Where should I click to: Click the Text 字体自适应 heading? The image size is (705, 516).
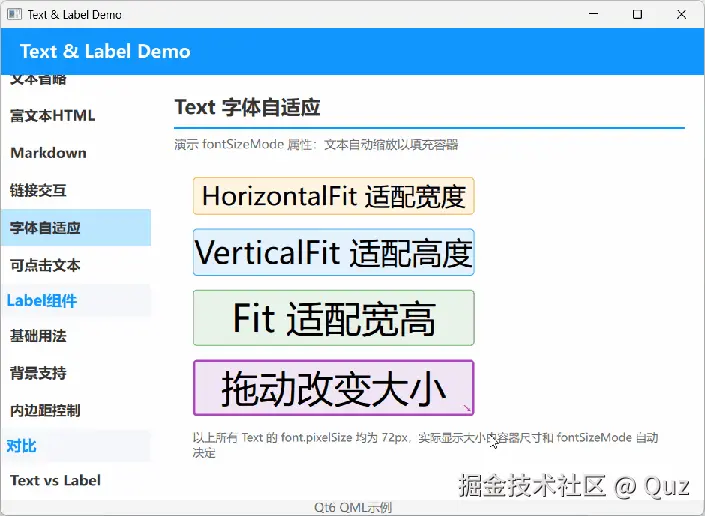click(247, 107)
